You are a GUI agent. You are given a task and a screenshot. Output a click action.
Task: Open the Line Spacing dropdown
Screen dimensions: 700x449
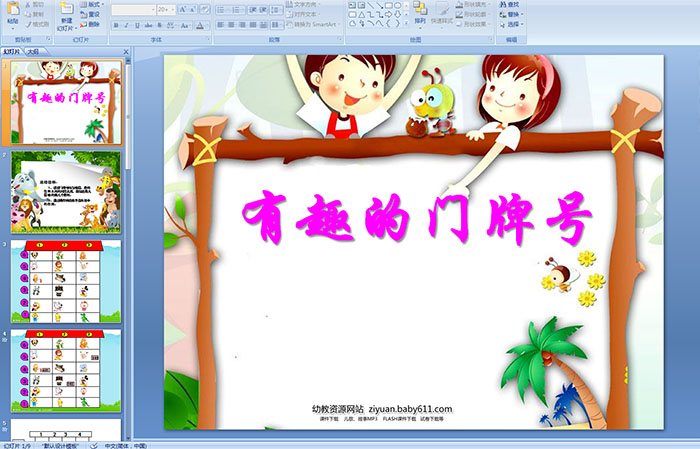[x=277, y=9]
